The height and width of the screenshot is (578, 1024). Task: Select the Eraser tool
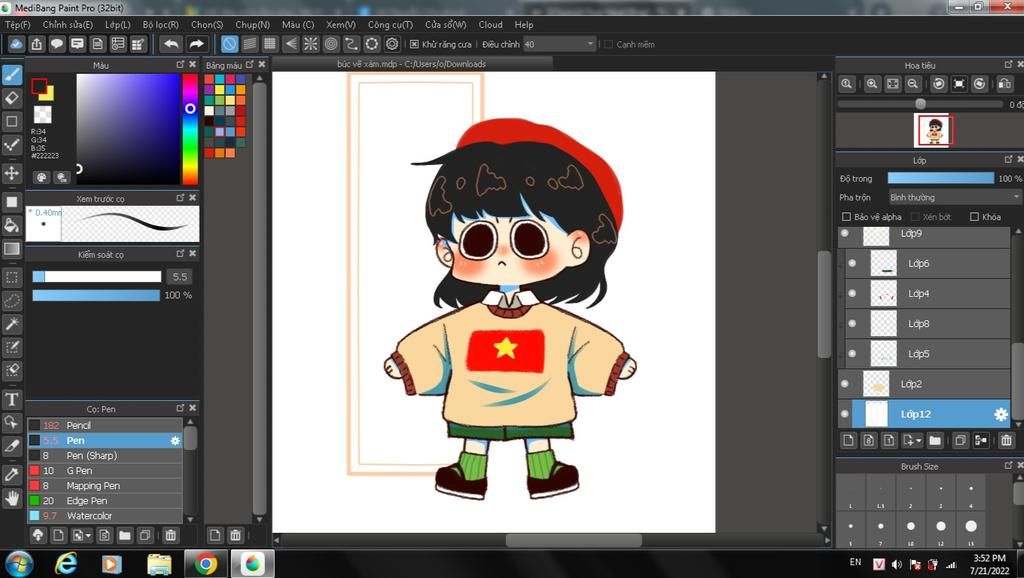click(x=12, y=98)
